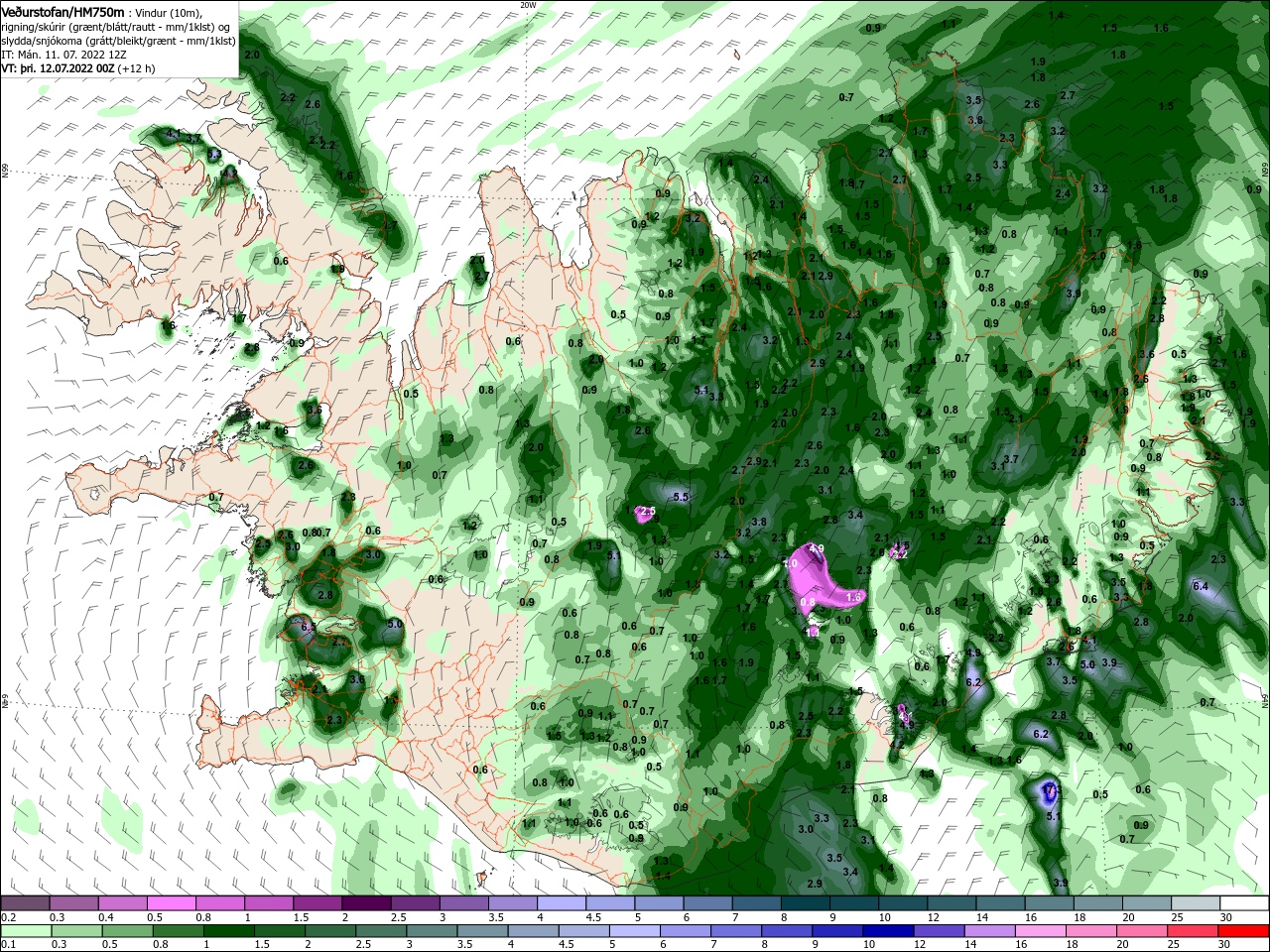Pick the lower-row bright red swatch labeled 30
Viewport: 1270px width, 952px height.
coord(1244,931)
